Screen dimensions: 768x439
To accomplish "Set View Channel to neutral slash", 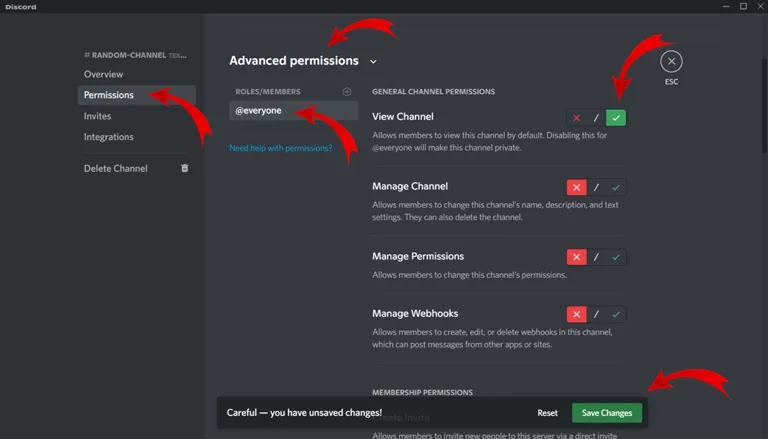I will pyautogui.click(x=596, y=118).
